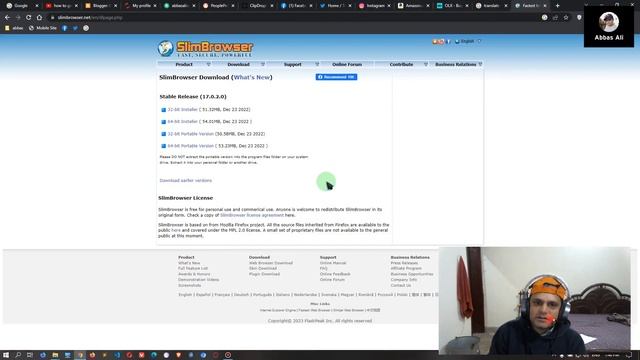This screenshot has width=640, height=360.
Task: Click the Abbas Ali profile thumbnail
Action: click(x=609, y=27)
